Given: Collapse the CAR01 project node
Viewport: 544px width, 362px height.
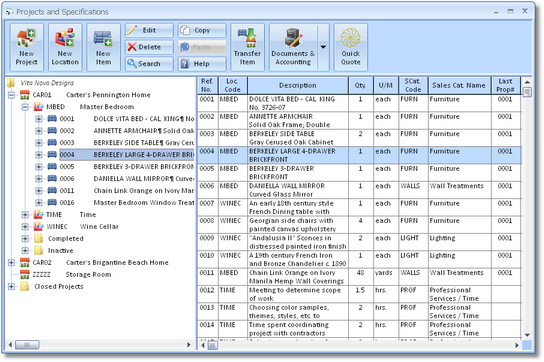Looking at the screenshot, I should 11,95.
